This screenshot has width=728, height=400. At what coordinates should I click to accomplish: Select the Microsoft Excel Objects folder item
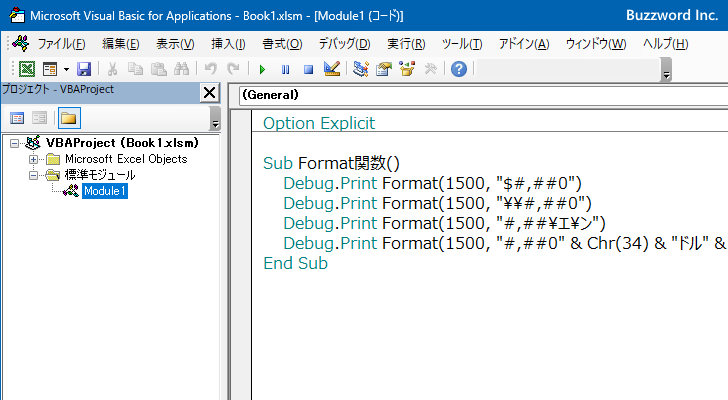[126, 159]
